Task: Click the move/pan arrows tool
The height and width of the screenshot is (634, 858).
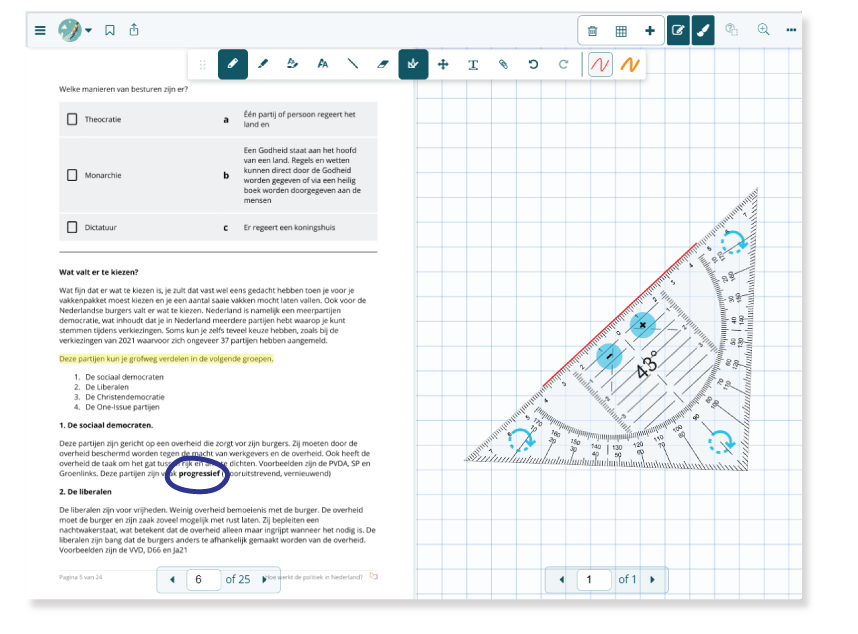Action: coord(443,64)
